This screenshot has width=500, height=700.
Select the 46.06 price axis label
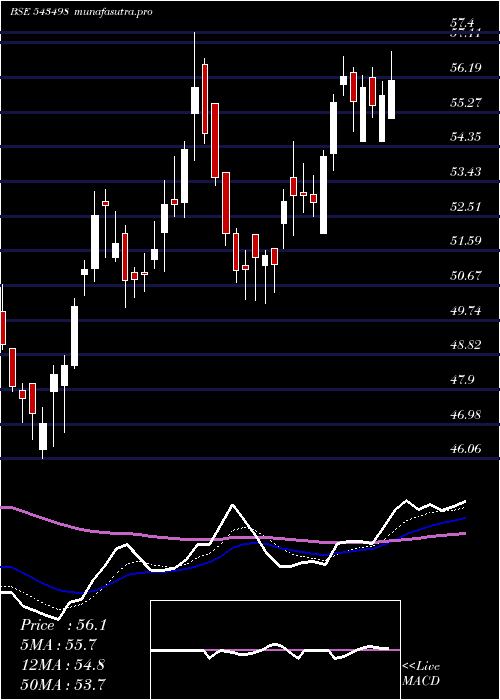[466, 449]
